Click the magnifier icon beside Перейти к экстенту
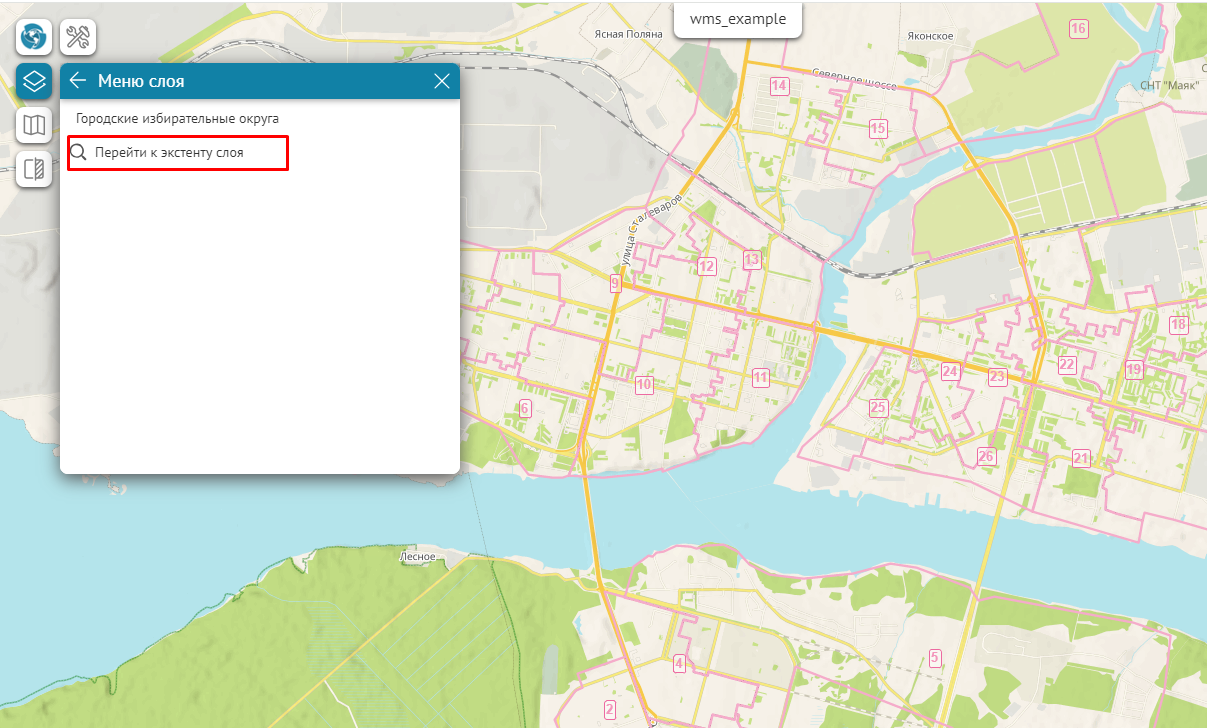 point(78,153)
